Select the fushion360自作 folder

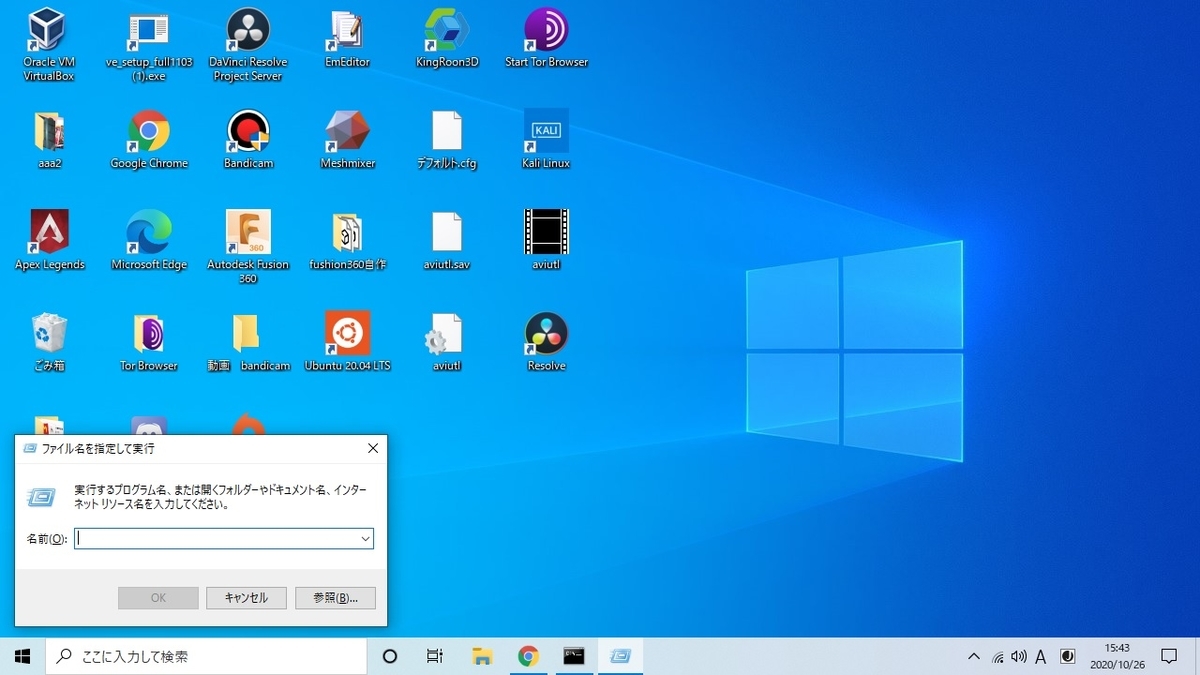348,241
